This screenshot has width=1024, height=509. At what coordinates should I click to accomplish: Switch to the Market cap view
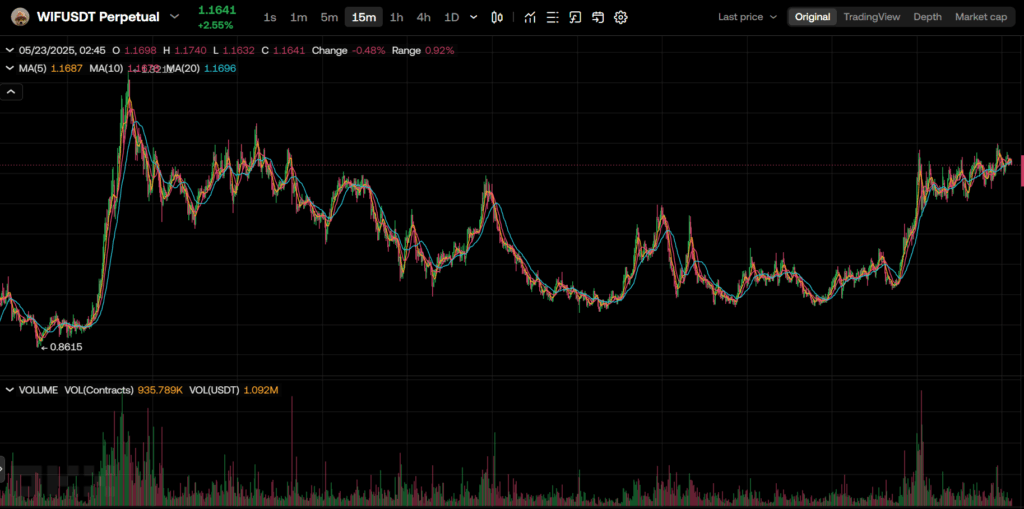pos(981,17)
